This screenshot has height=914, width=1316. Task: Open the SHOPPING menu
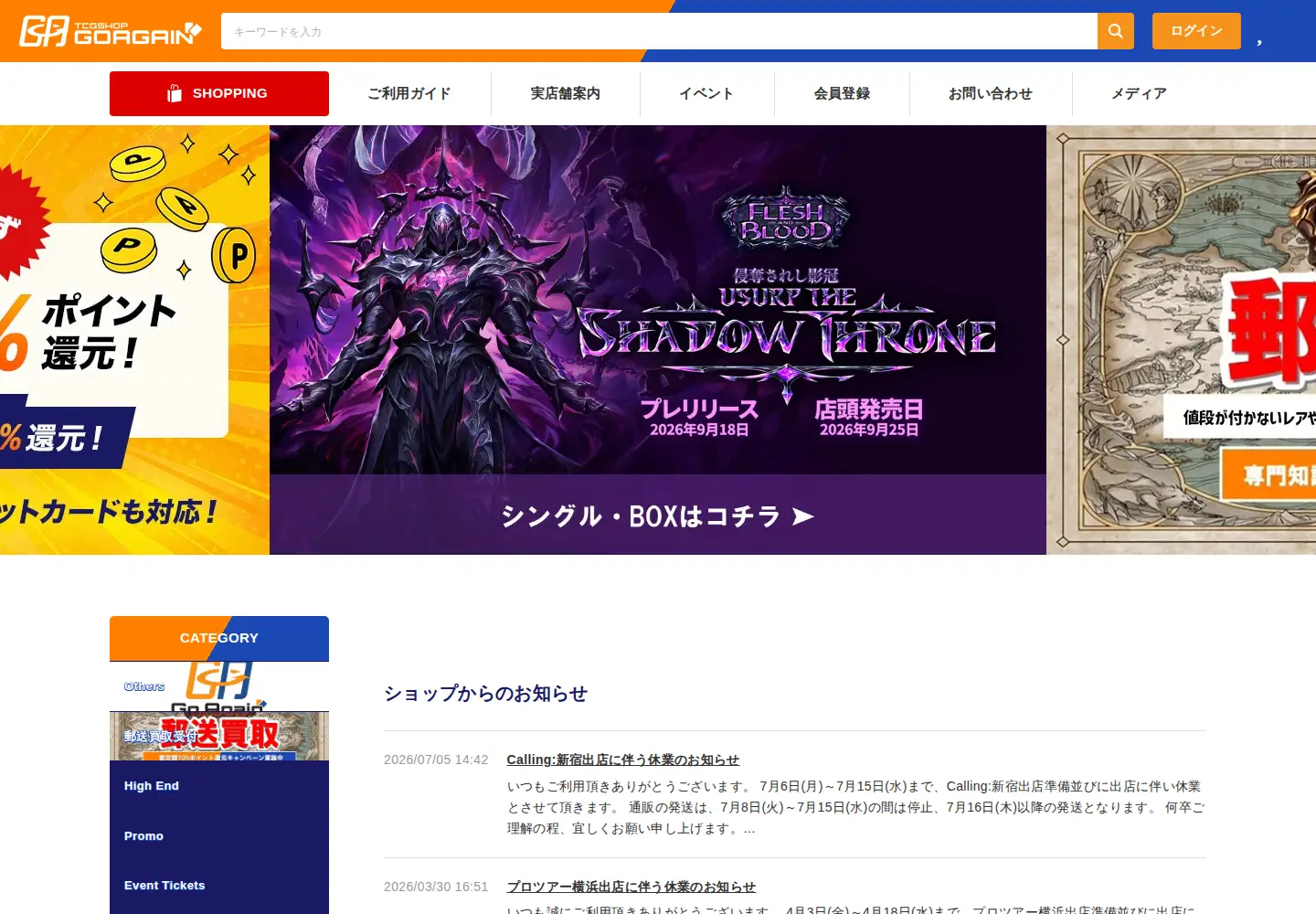(x=219, y=93)
